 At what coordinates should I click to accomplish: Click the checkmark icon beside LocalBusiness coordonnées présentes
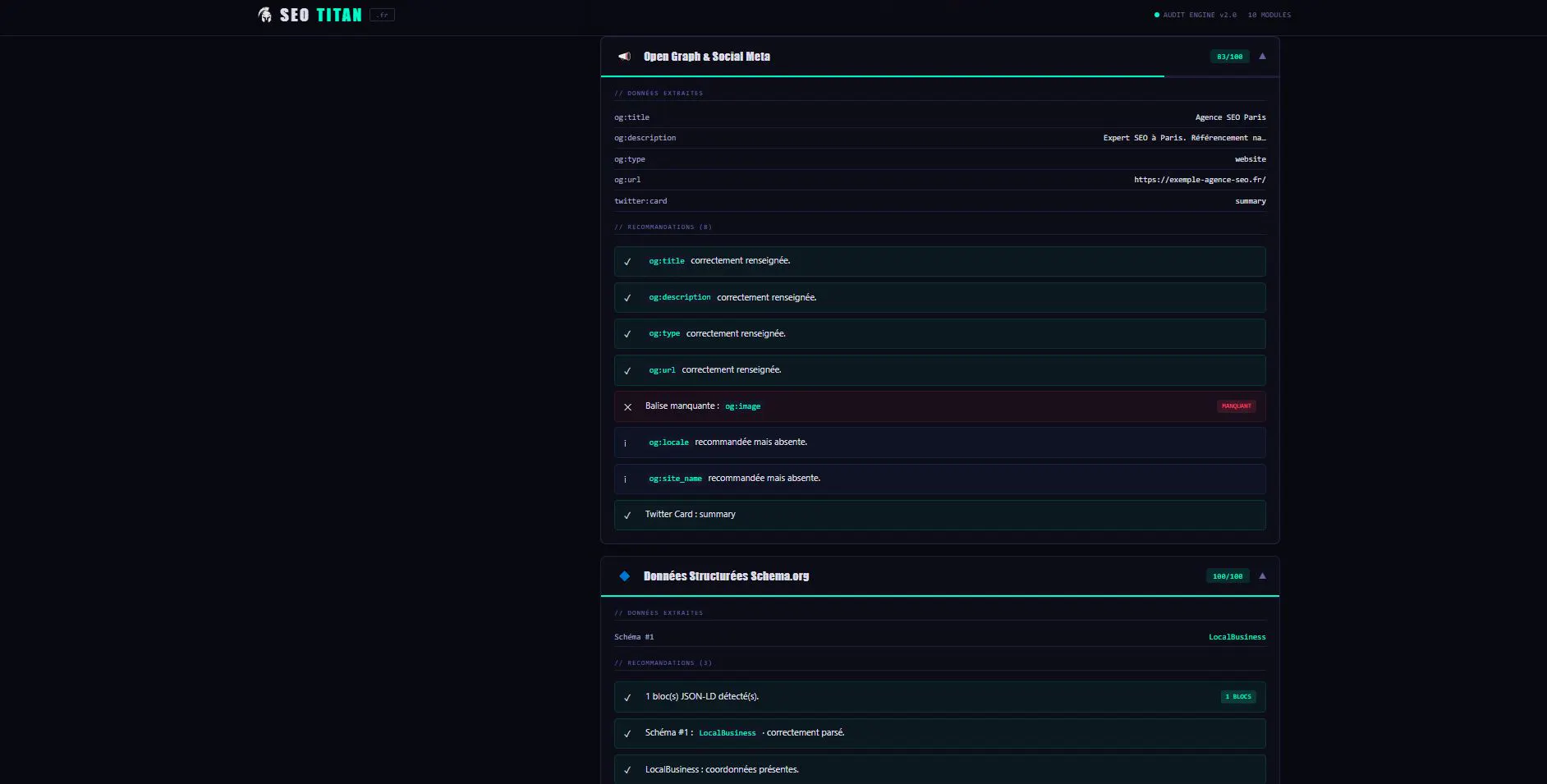coord(628,770)
